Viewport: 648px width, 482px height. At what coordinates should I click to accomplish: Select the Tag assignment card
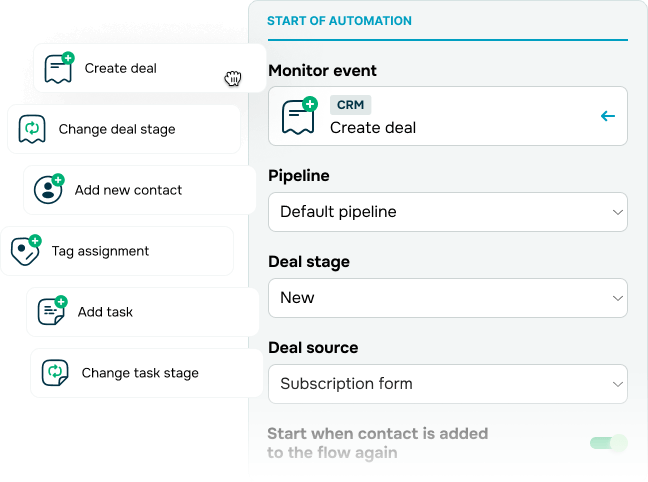click(x=117, y=251)
